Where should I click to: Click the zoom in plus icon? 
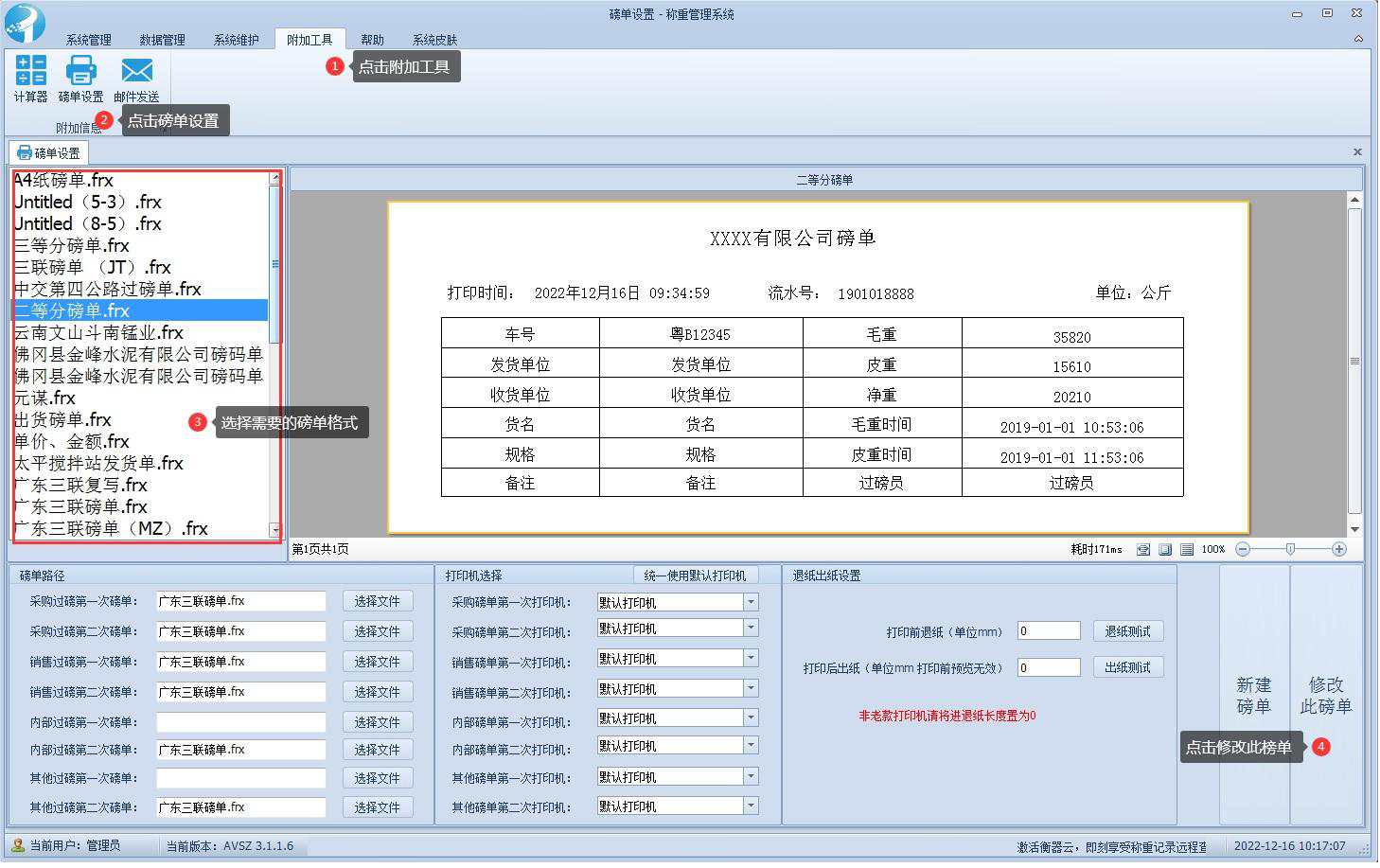tap(1338, 550)
